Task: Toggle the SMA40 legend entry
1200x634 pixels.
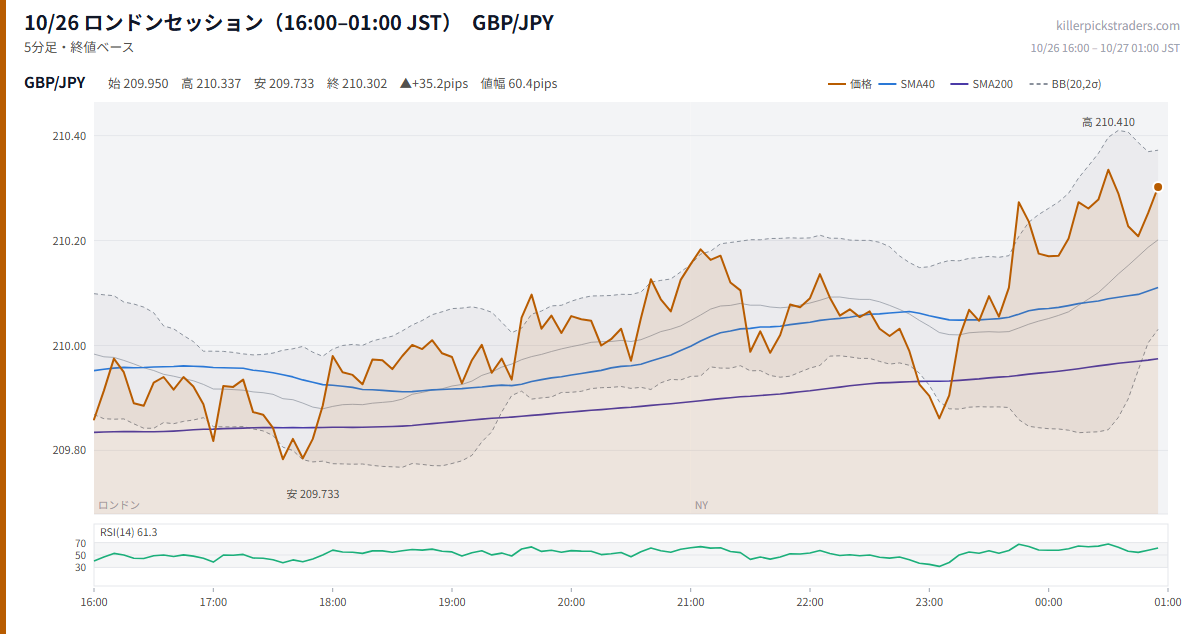Action: point(907,84)
